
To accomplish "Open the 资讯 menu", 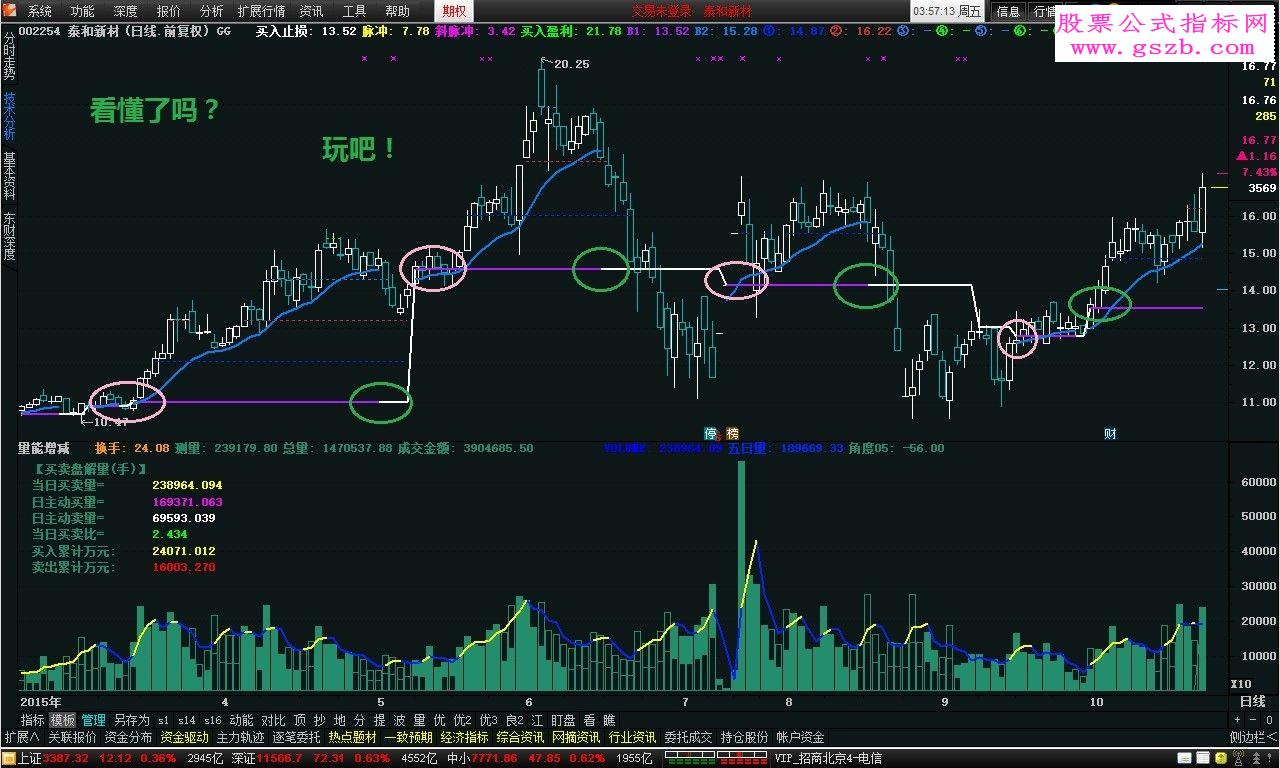I will click(x=311, y=11).
